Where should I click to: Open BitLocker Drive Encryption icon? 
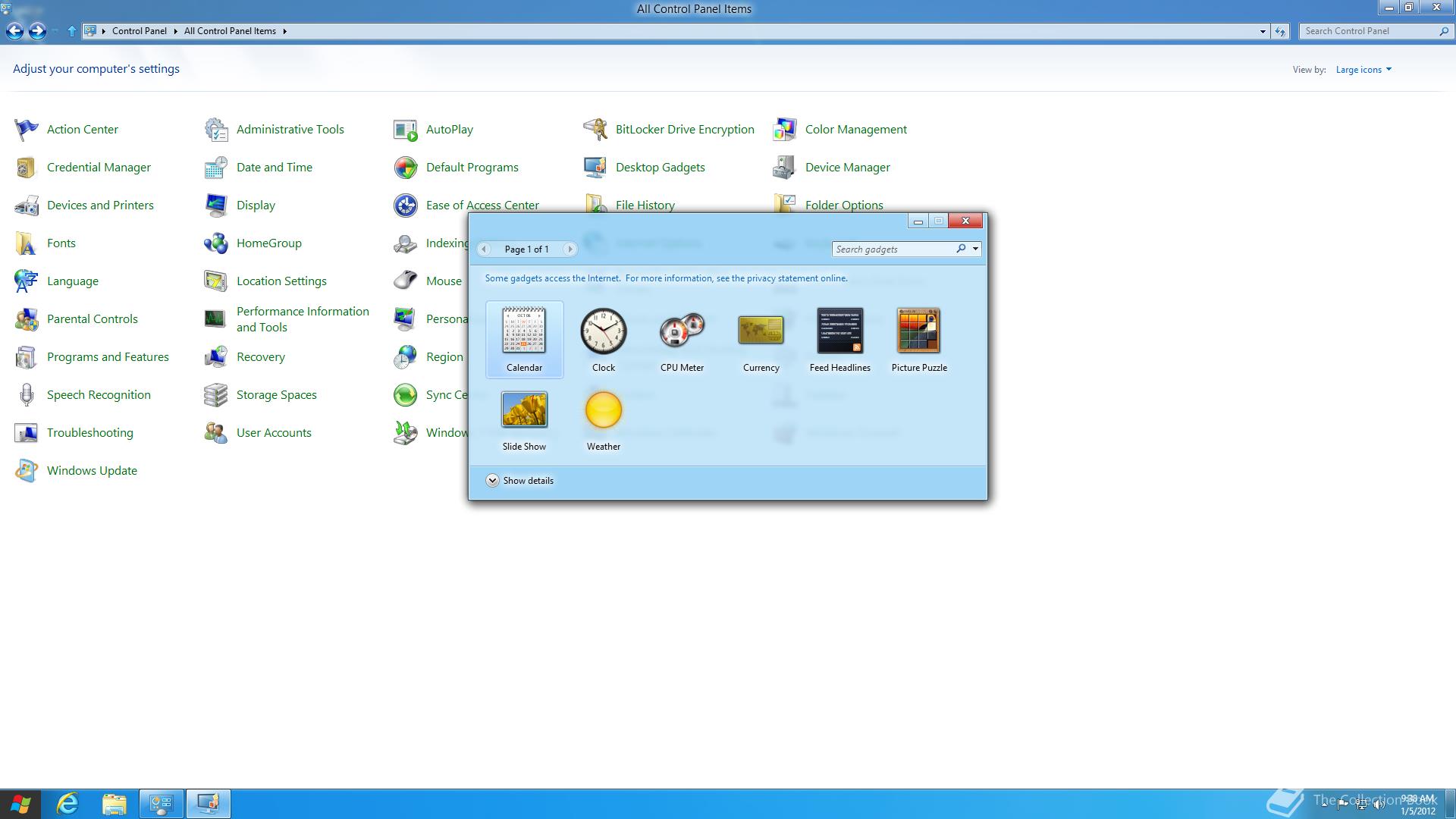point(595,130)
